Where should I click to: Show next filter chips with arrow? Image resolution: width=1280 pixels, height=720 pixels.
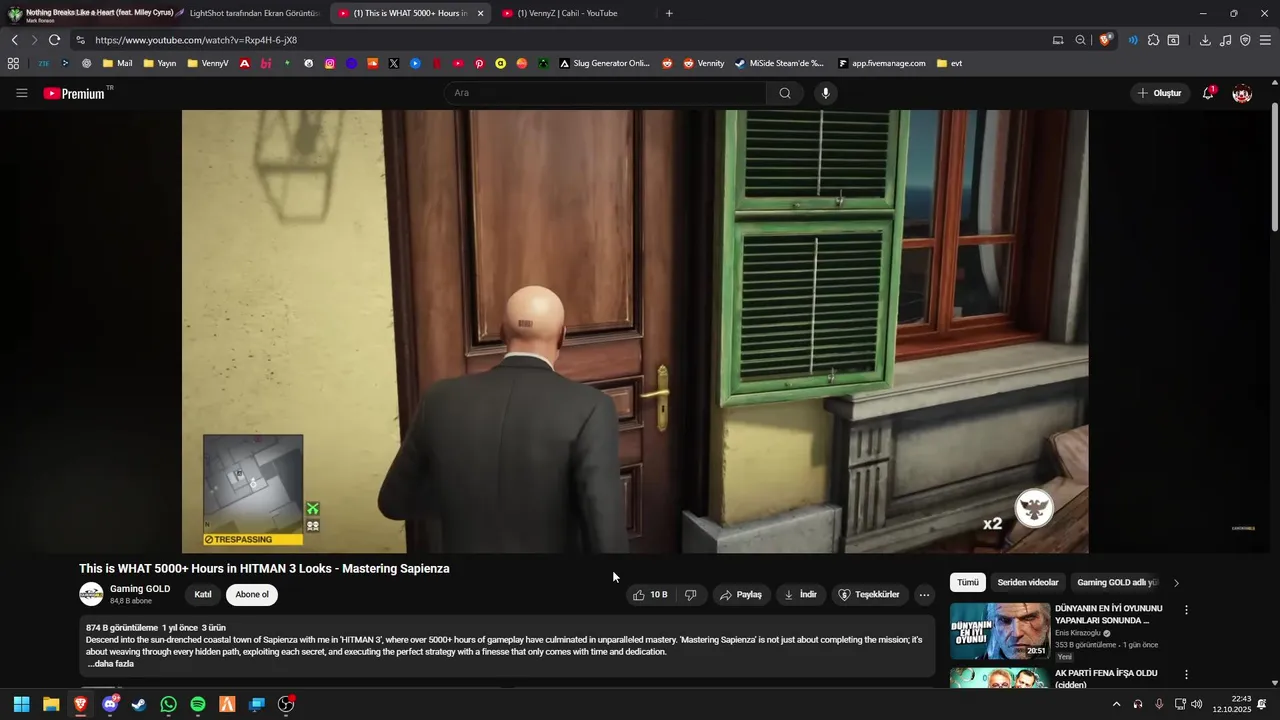1176,582
